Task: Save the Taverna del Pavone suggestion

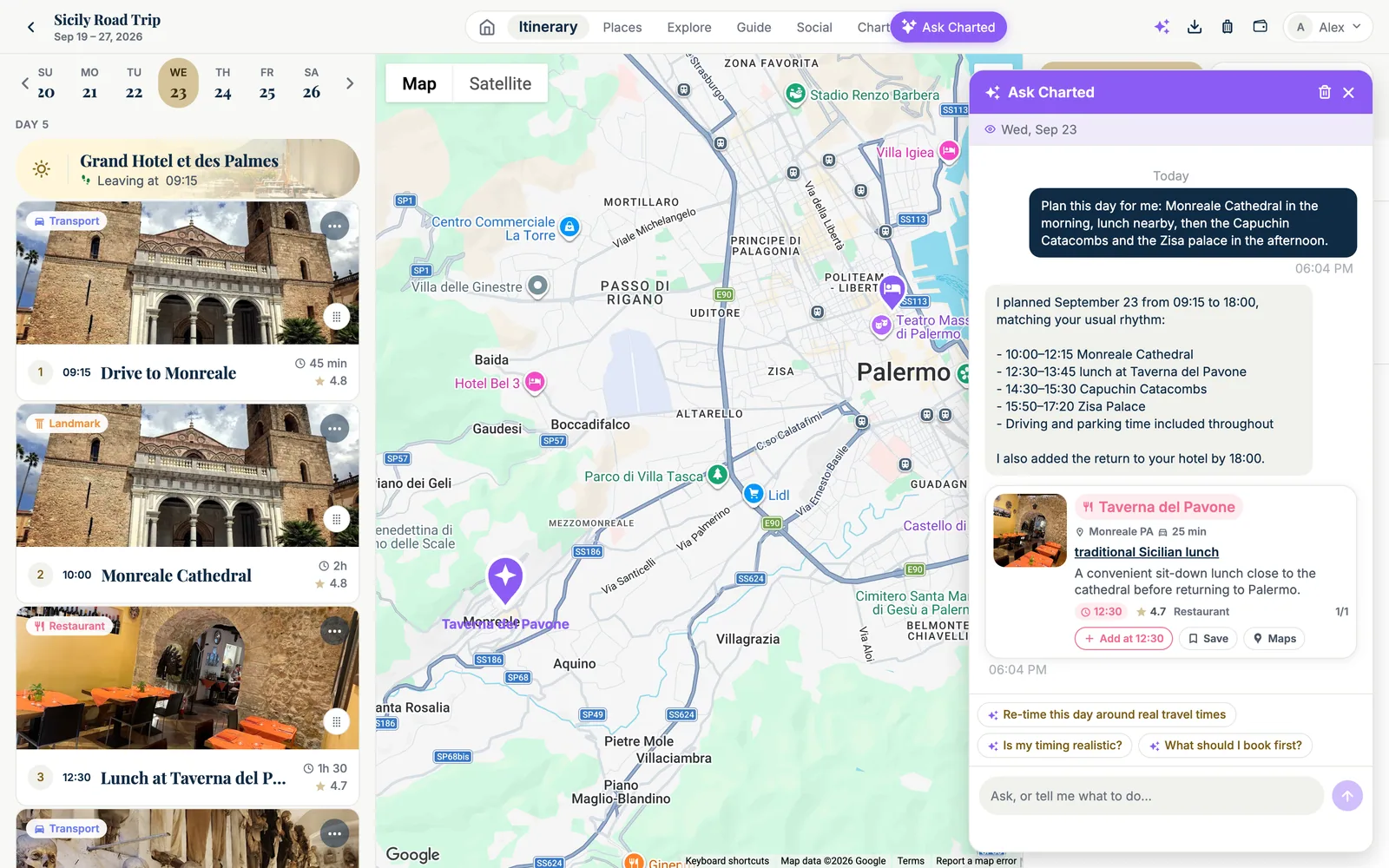Action: (x=1208, y=638)
